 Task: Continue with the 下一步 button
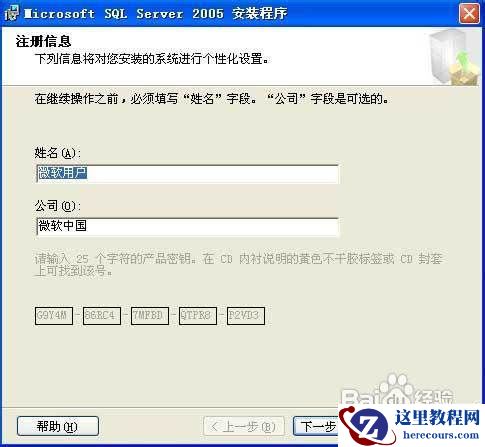coord(316,426)
